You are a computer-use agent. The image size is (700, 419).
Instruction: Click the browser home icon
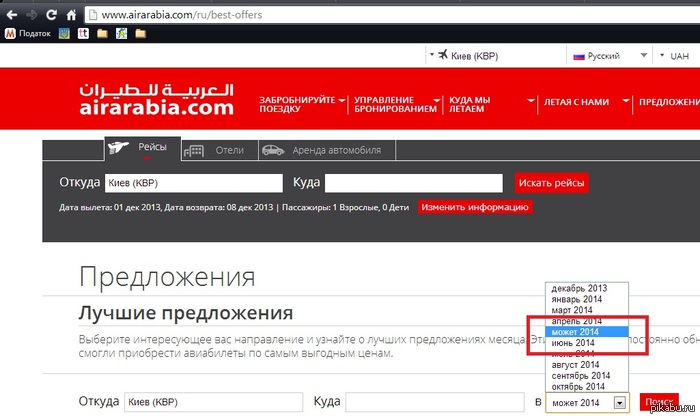click(72, 15)
